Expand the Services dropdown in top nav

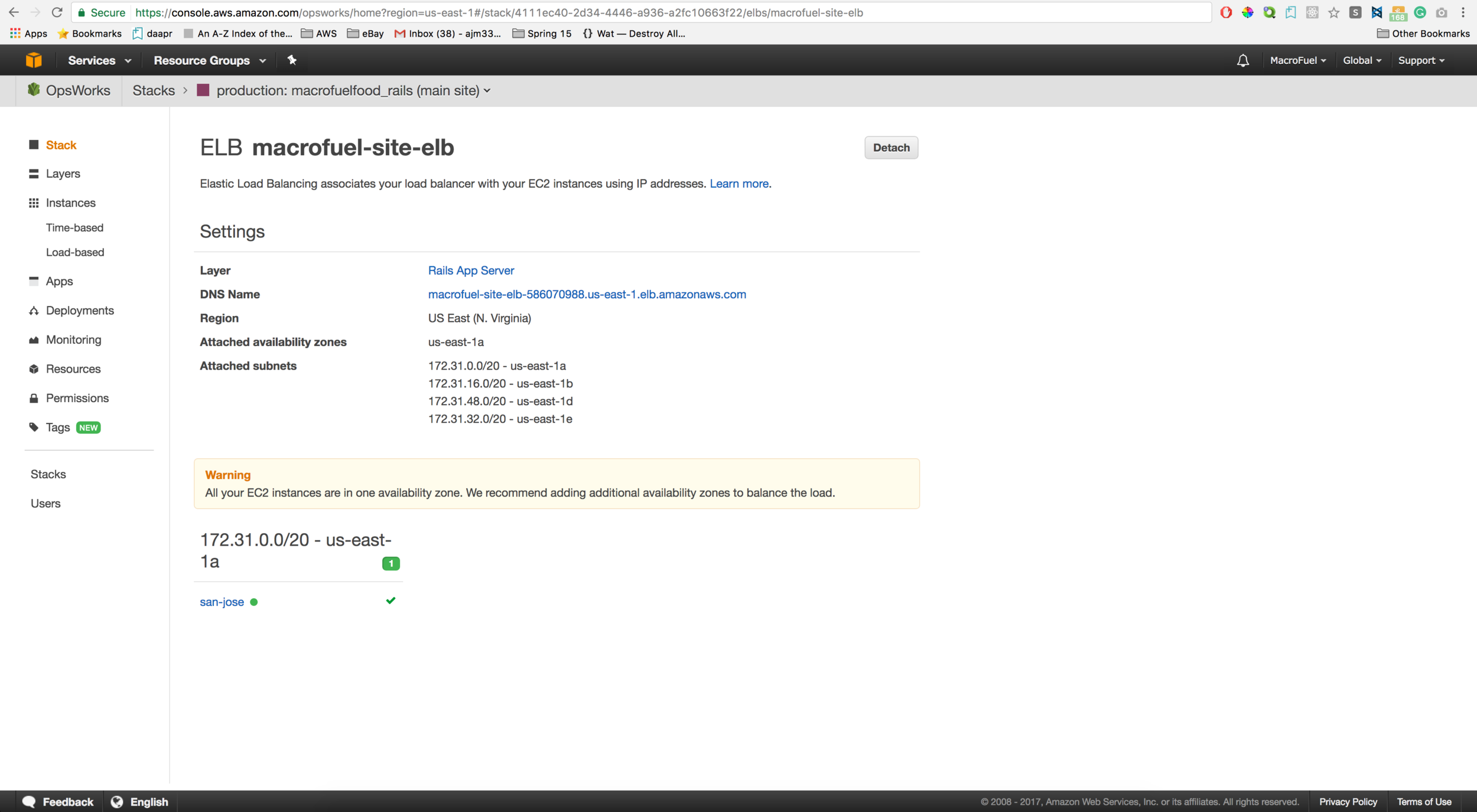click(99, 60)
